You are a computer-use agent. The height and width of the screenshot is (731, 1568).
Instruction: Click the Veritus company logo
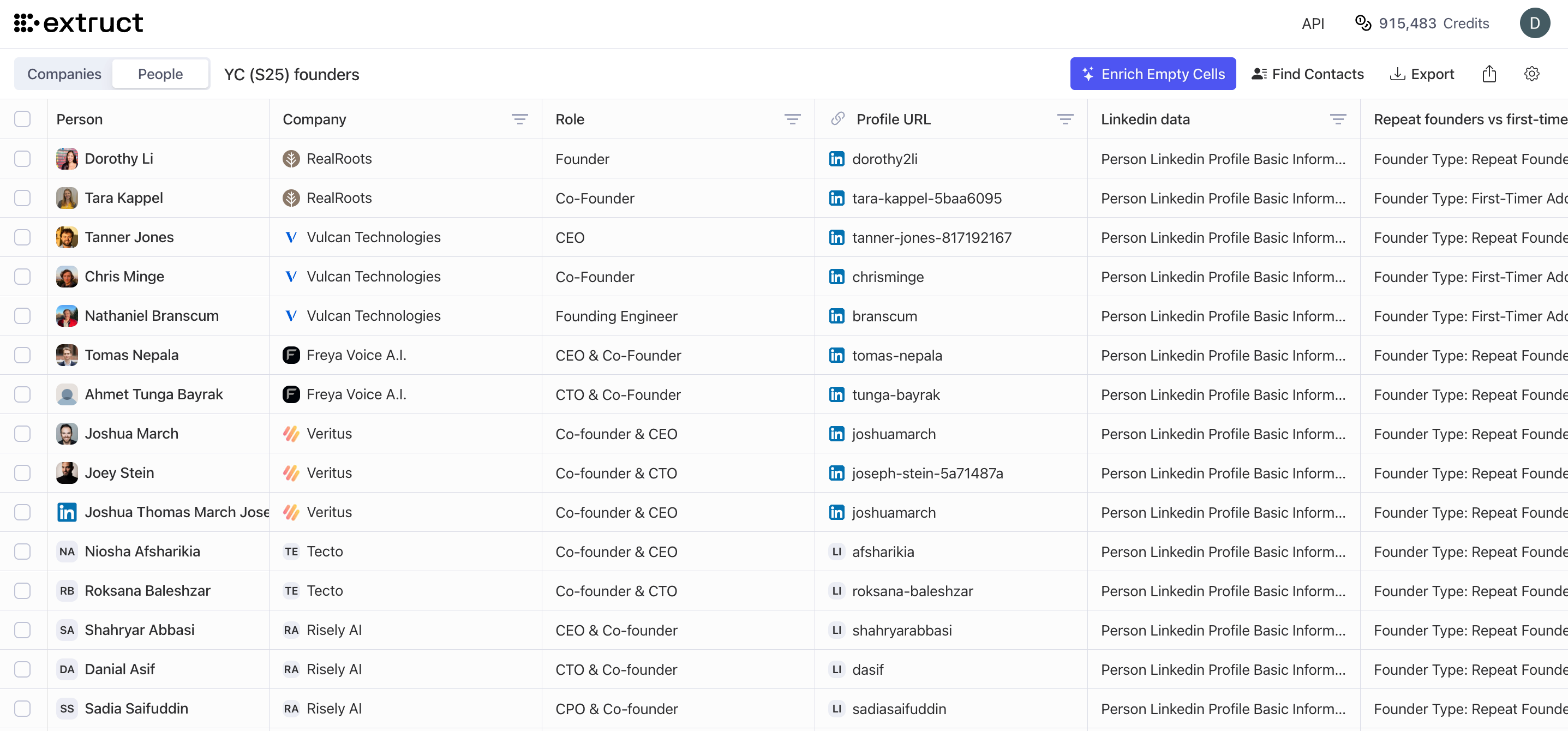click(x=291, y=433)
